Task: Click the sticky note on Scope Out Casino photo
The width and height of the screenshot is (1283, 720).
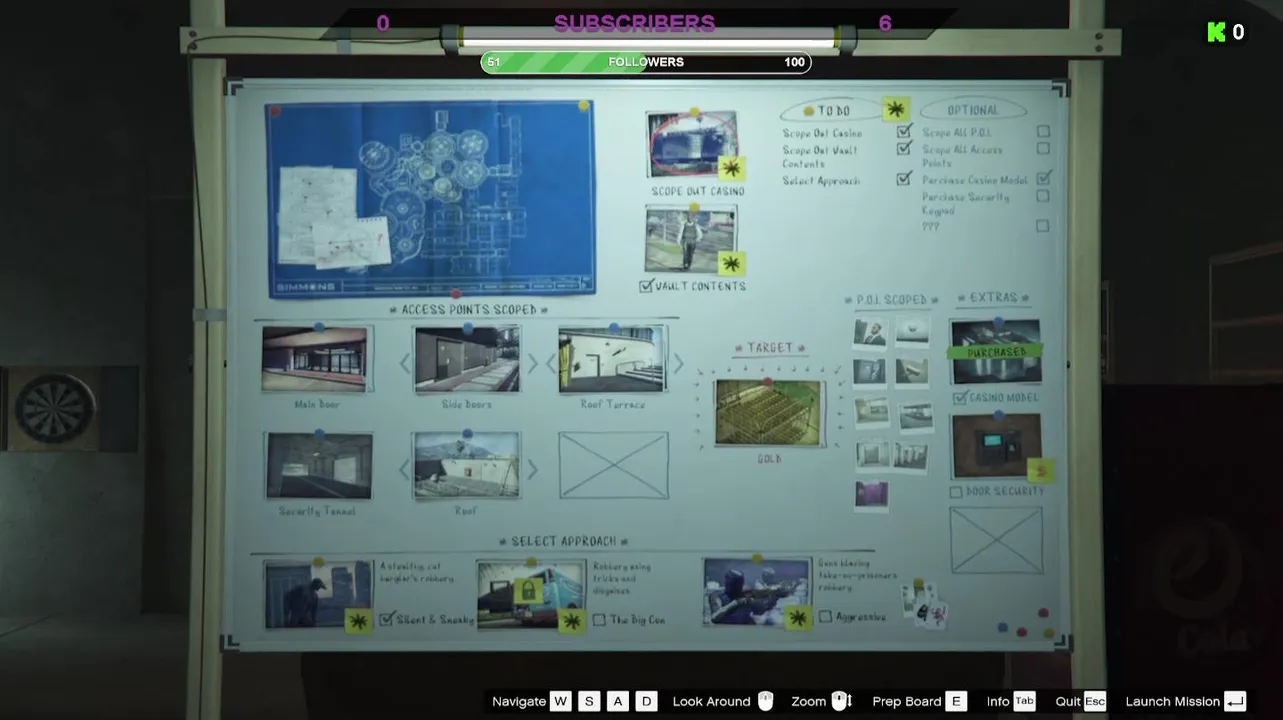Action: point(731,168)
